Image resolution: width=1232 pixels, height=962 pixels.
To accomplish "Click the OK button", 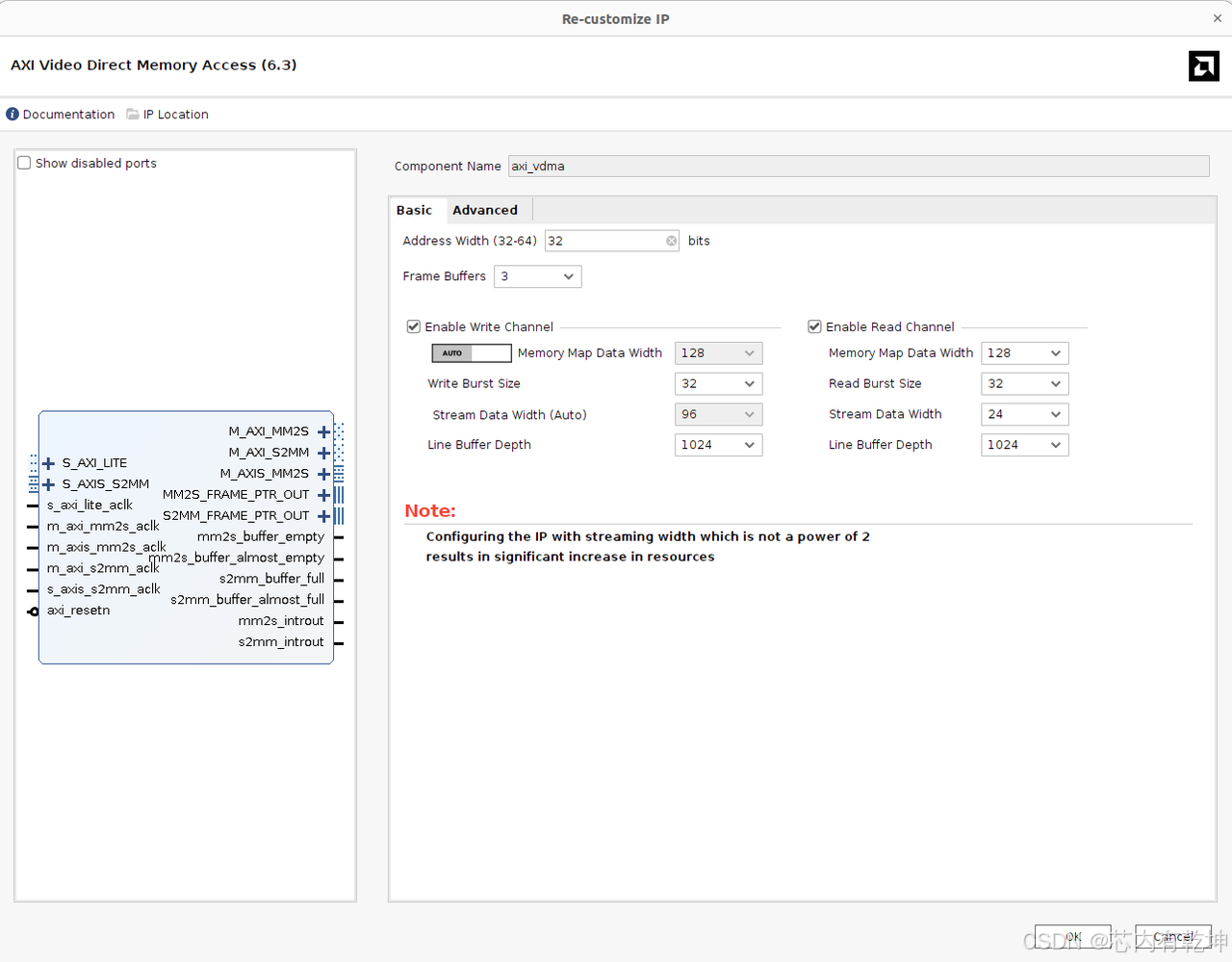I will tap(1073, 937).
